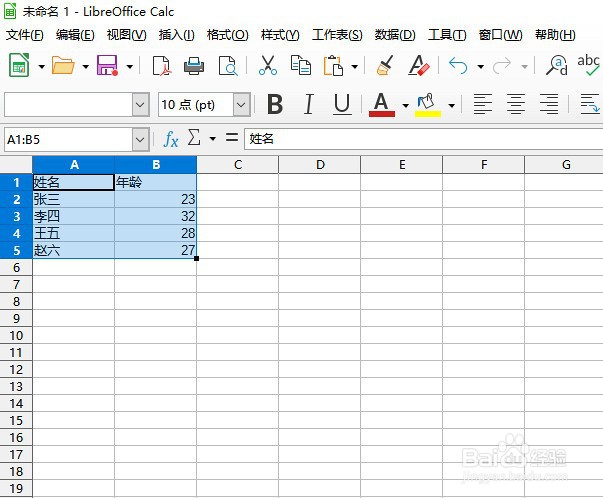Screen dimensions: 603x498
Task: Open the 编辑(E) menu
Action: 75,35
